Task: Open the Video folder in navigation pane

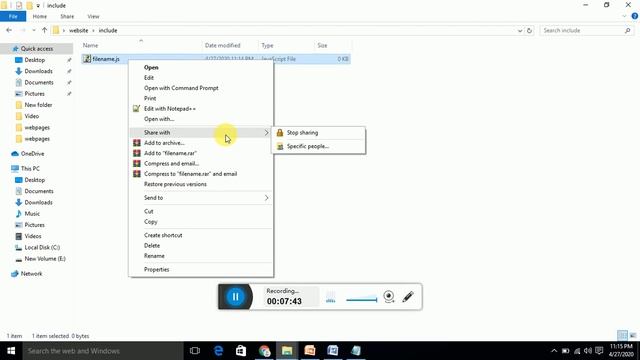Action: (x=31, y=116)
